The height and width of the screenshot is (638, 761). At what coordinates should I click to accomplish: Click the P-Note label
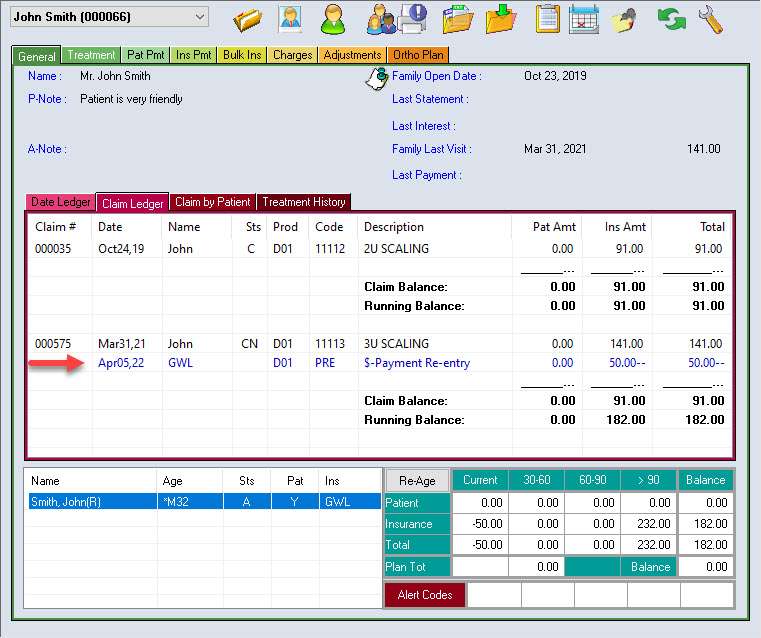pyautogui.click(x=47, y=99)
